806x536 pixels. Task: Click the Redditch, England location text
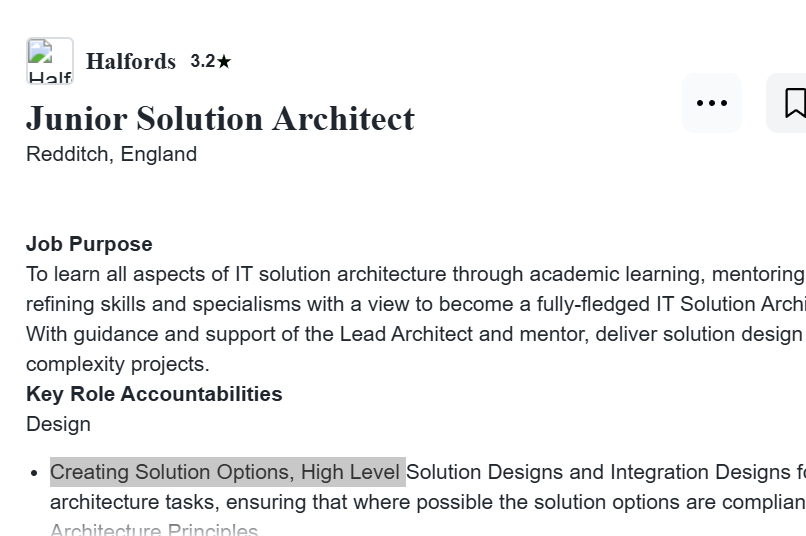(111, 154)
